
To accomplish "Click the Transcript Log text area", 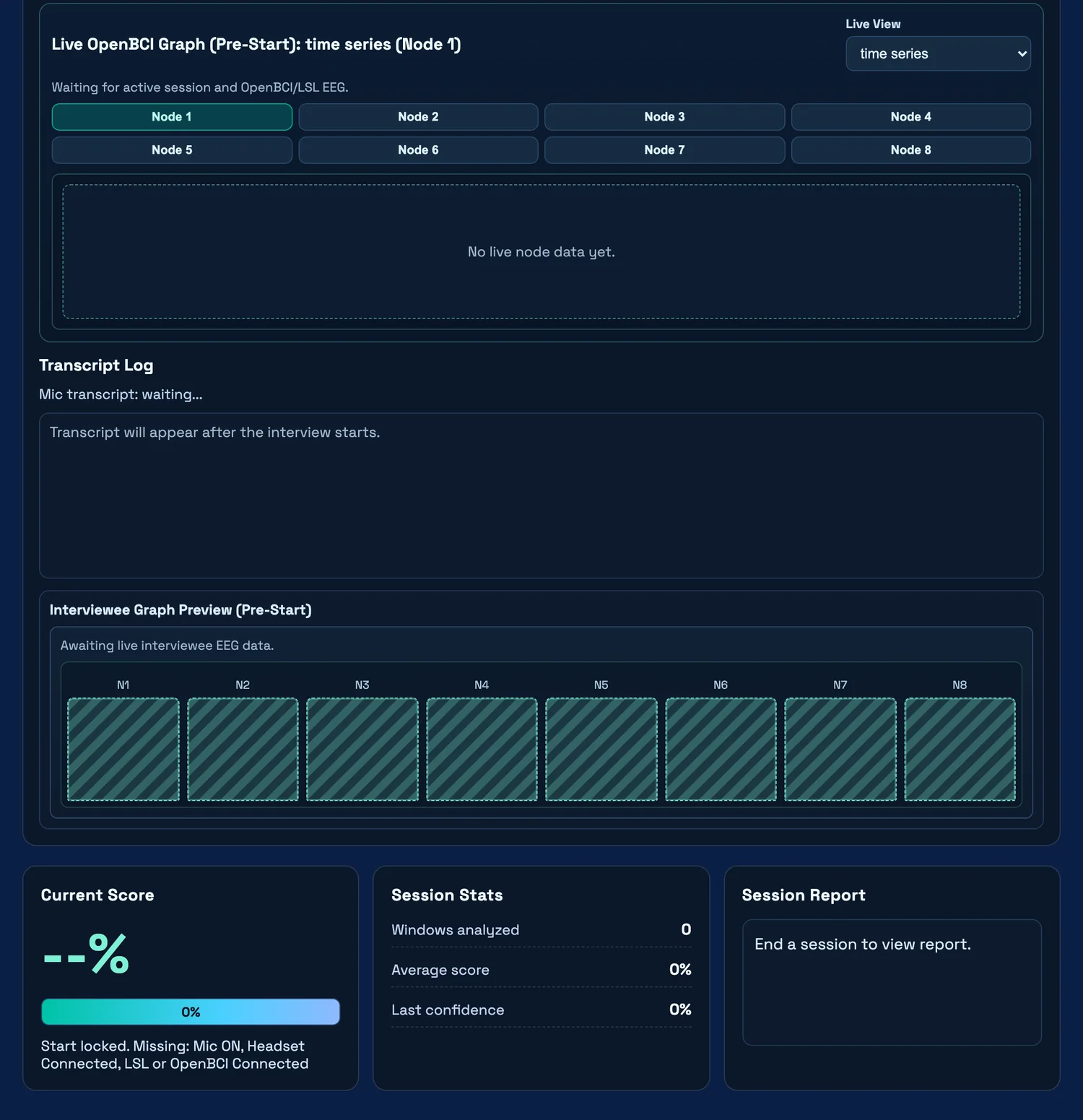I will [x=541, y=495].
